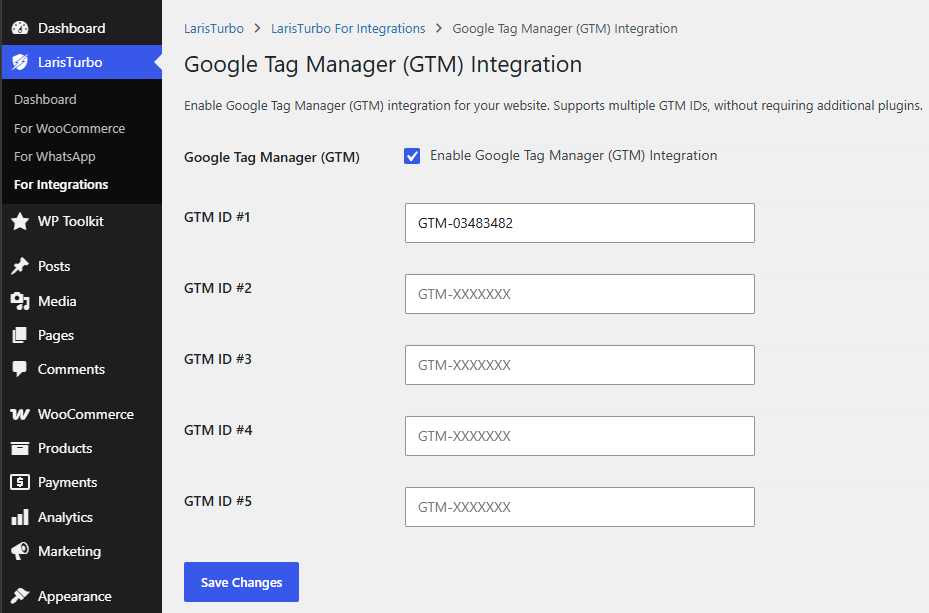929x613 pixels.
Task: Click the 'GTM ID #4' label
Action: click(218, 430)
